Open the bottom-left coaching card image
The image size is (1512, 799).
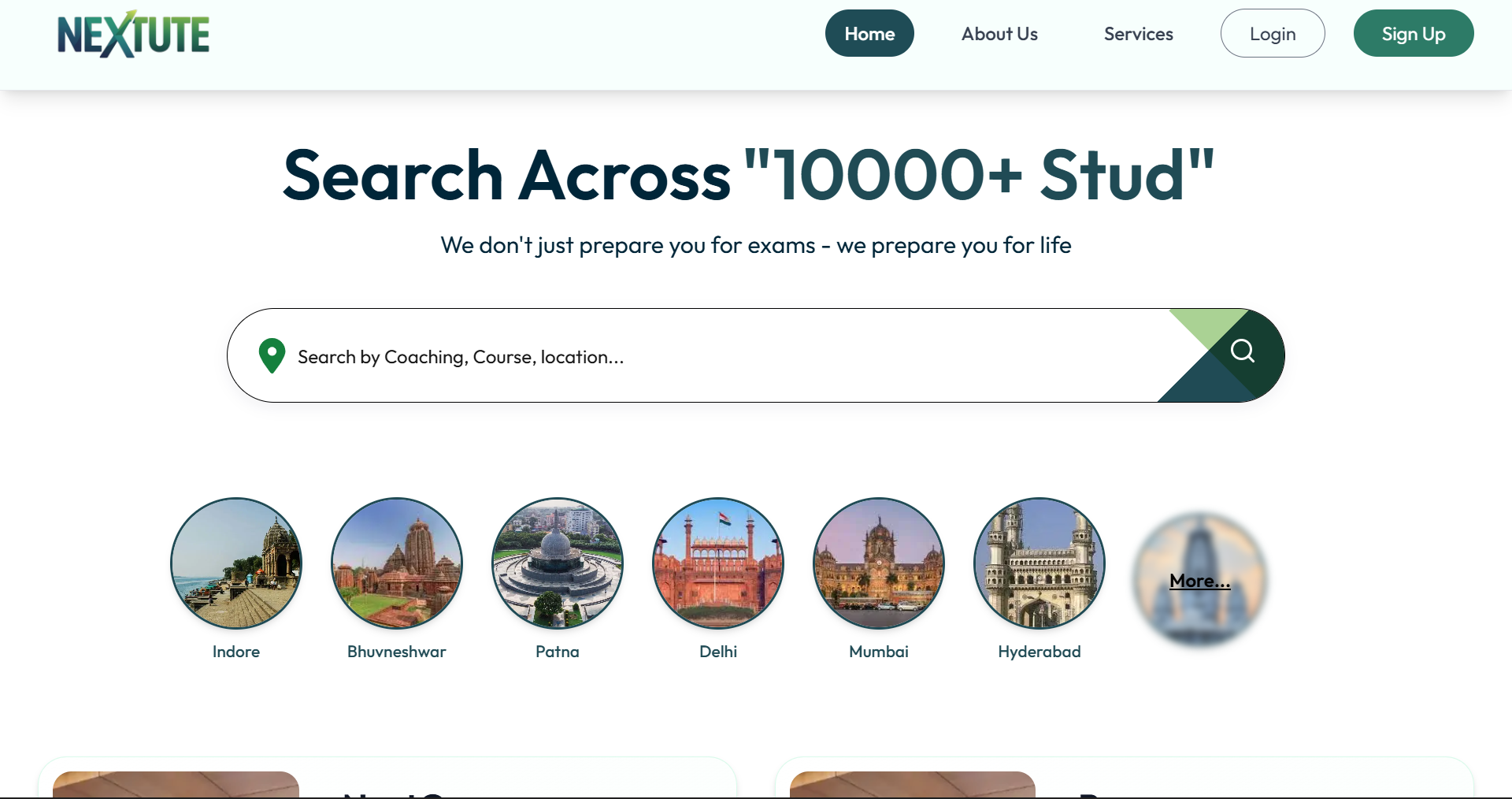[176, 784]
